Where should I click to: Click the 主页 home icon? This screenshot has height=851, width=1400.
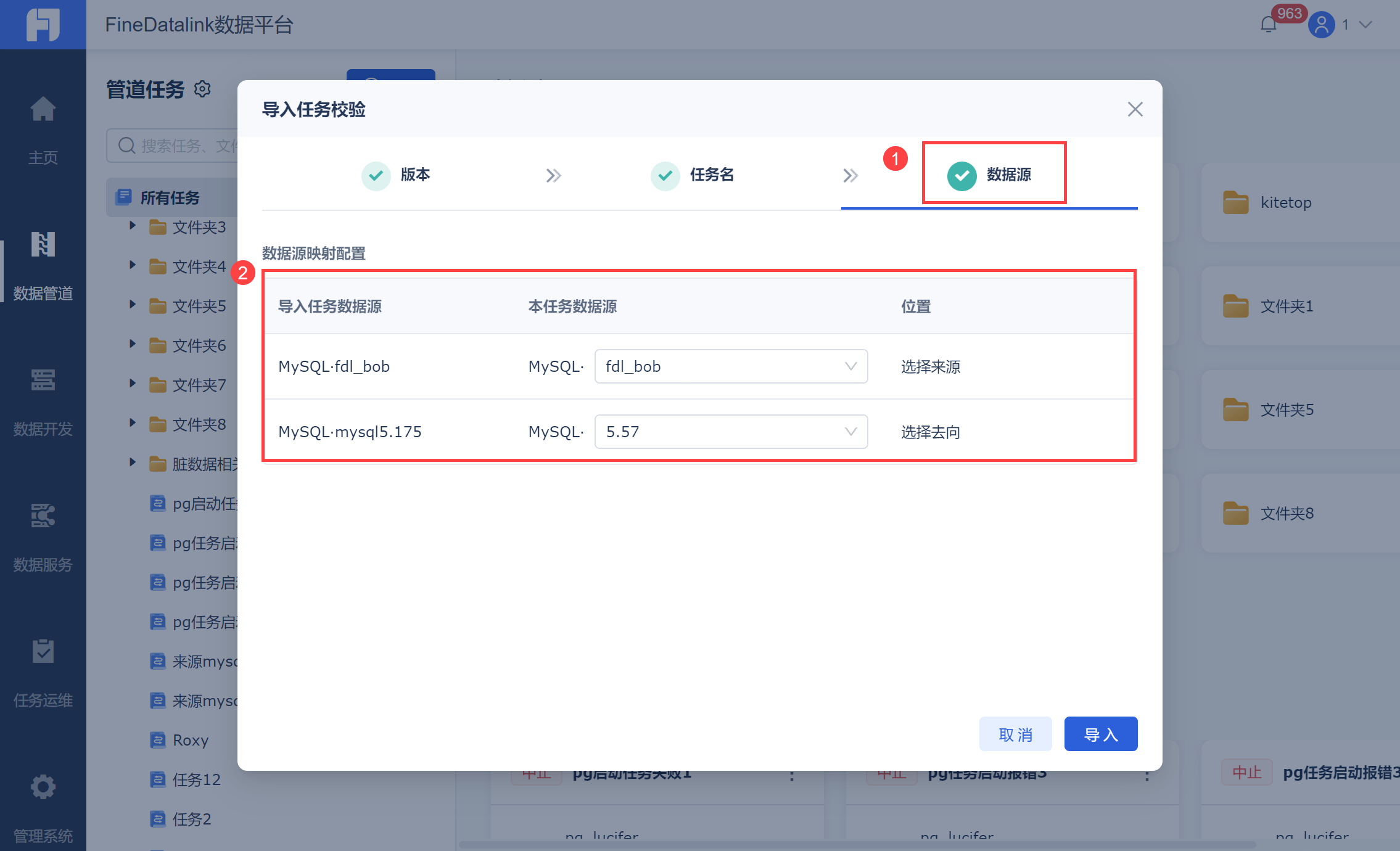pyautogui.click(x=43, y=110)
